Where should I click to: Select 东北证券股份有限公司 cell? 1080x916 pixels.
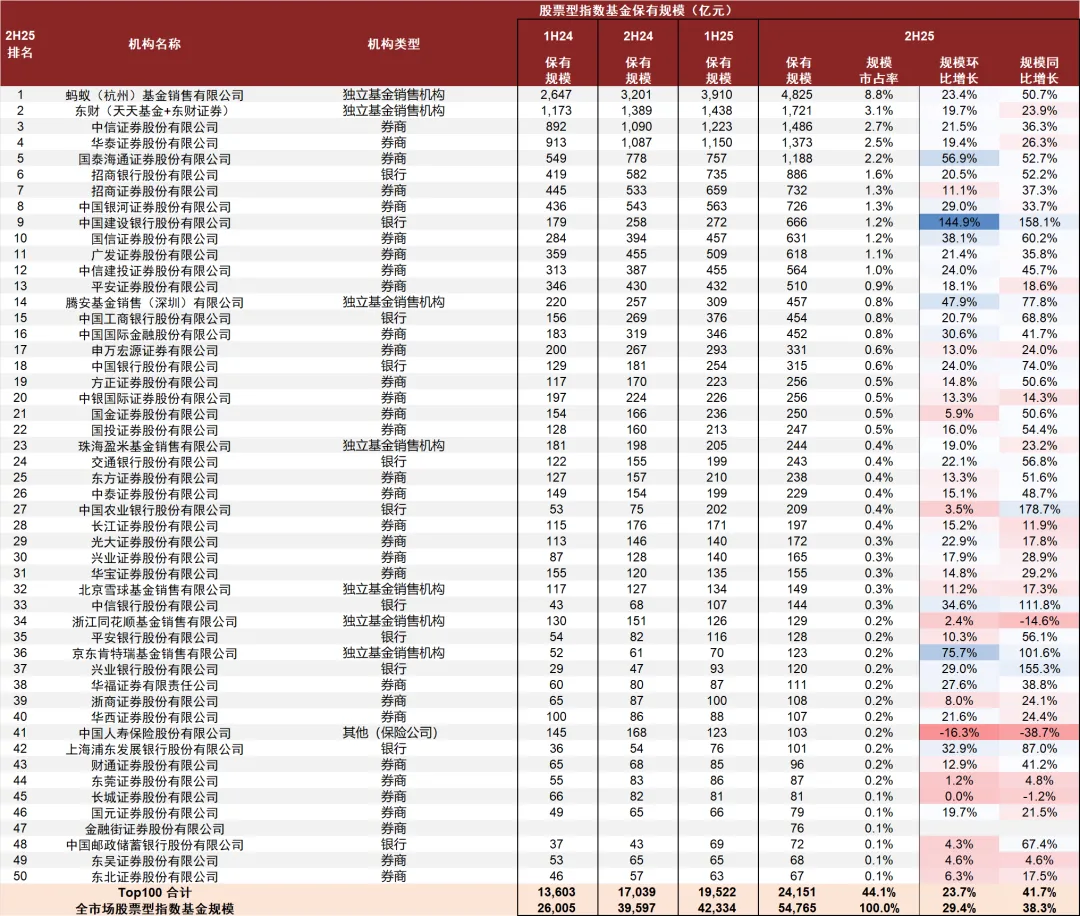pyautogui.click(x=154, y=877)
